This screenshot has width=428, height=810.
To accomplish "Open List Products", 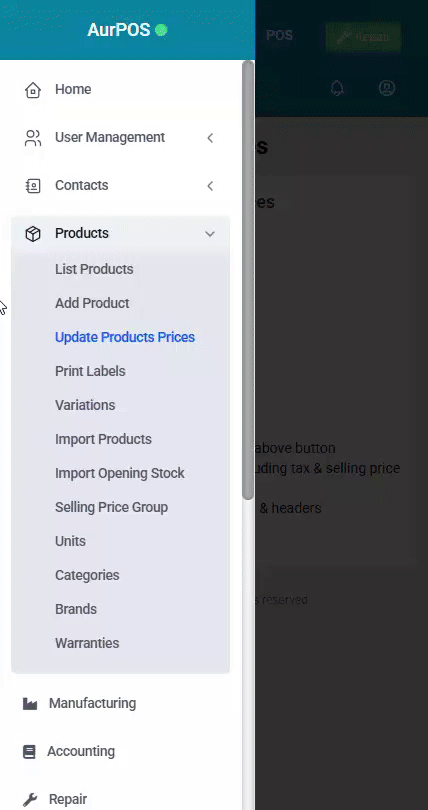I will tap(94, 269).
